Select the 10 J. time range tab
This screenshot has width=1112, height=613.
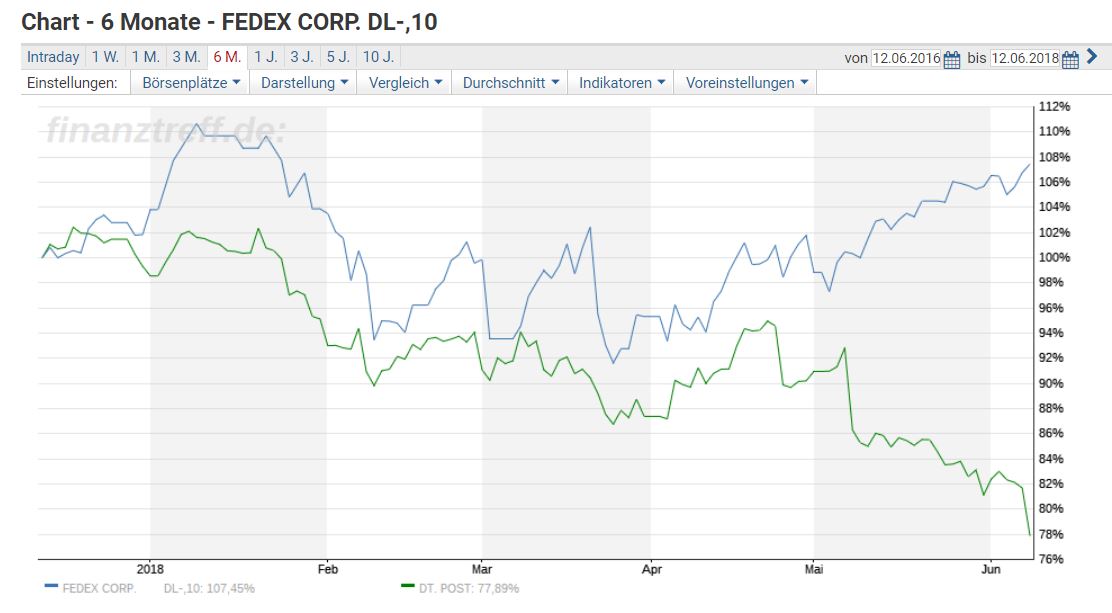pyautogui.click(x=378, y=57)
